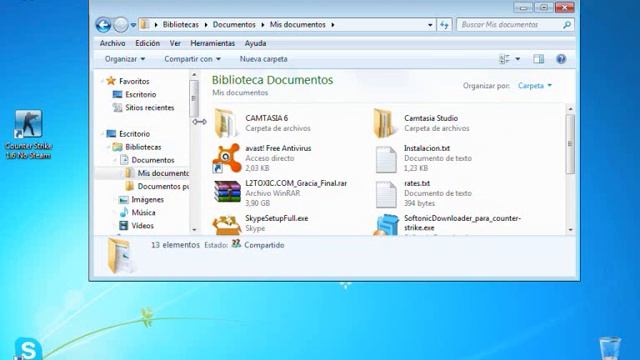Open recent locations arrow beside Forward
640x360 pixels.
[133, 25]
